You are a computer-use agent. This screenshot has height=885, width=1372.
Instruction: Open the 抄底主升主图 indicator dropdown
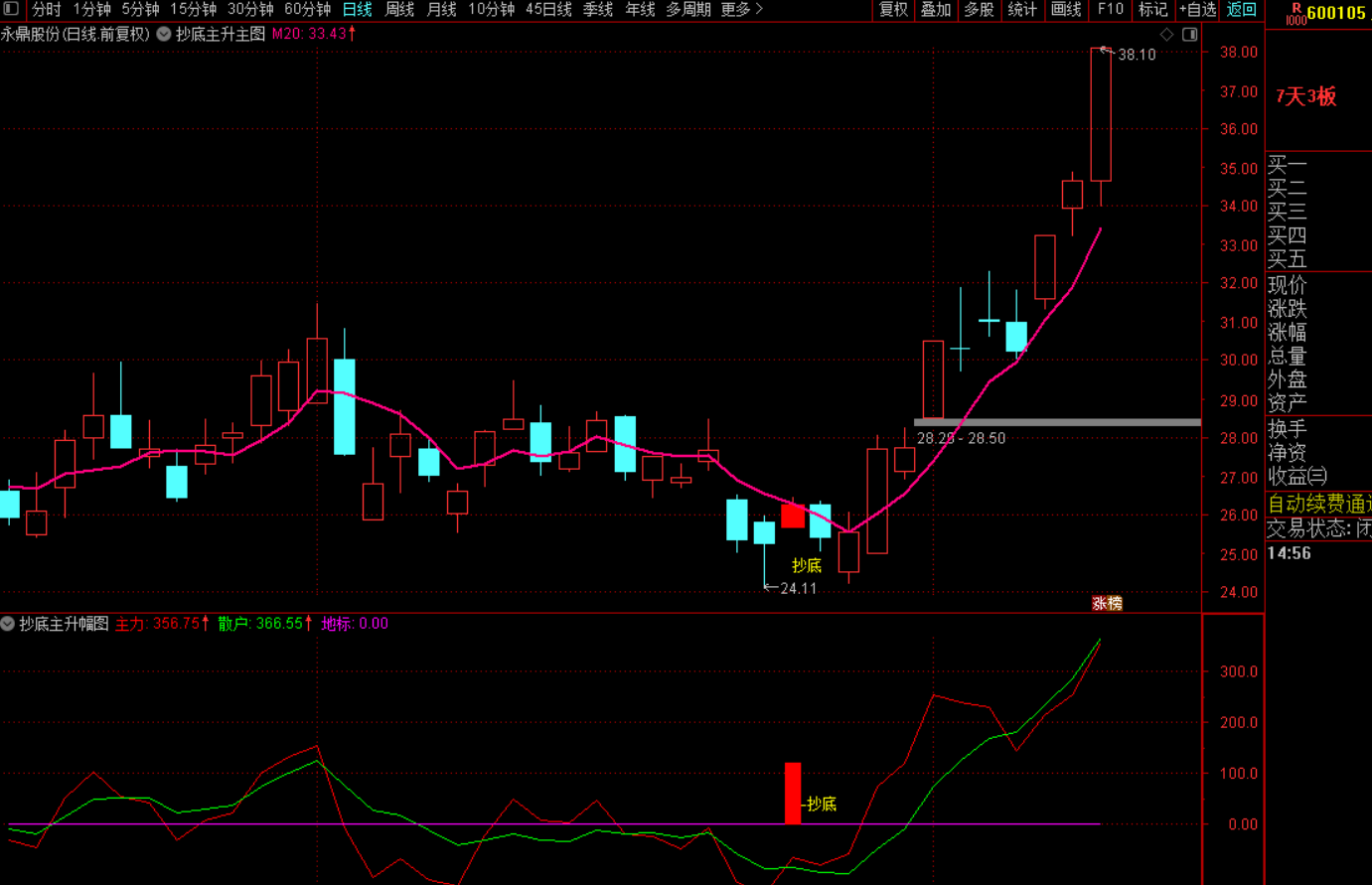[164, 34]
